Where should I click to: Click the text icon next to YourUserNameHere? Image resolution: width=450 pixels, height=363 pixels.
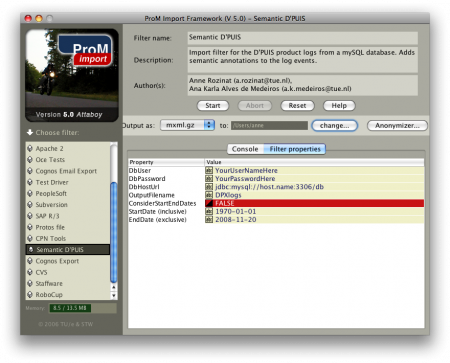(209, 170)
